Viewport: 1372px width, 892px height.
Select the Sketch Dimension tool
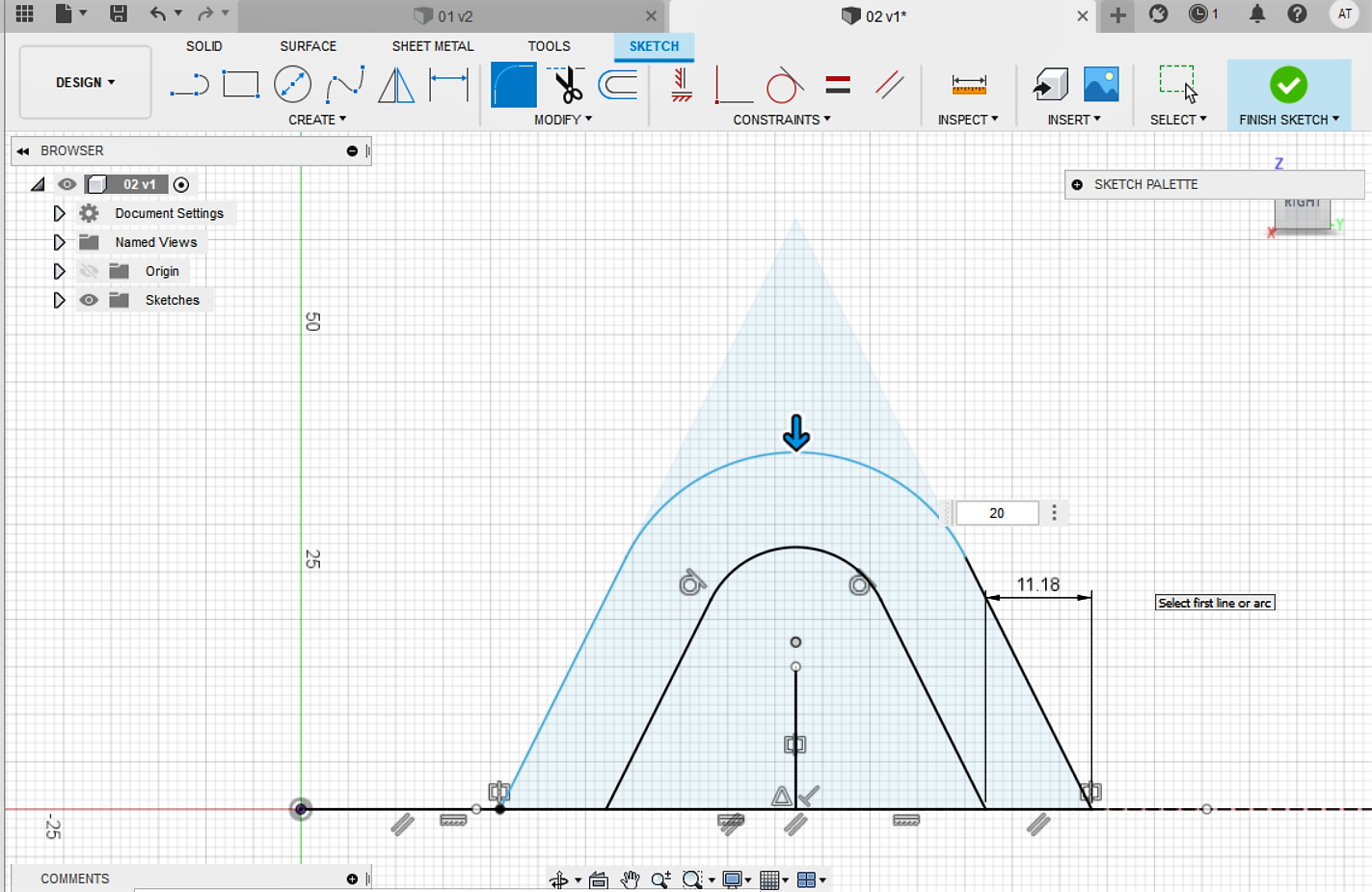448,85
